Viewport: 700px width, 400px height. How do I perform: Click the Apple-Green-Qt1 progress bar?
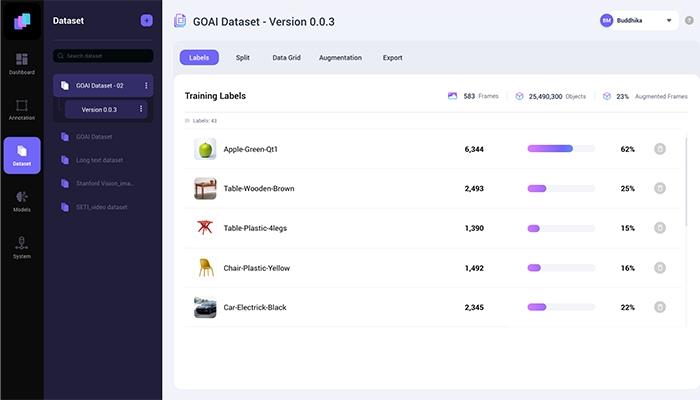pos(561,149)
